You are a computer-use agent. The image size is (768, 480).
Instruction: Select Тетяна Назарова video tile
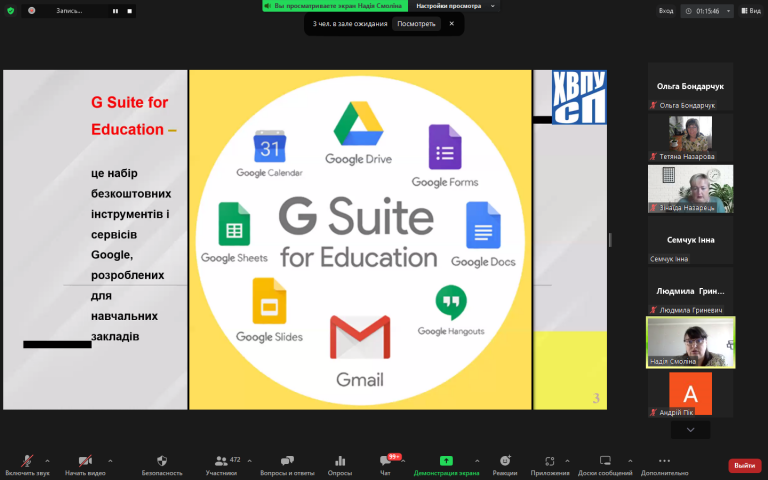click(x=690, y=138)
